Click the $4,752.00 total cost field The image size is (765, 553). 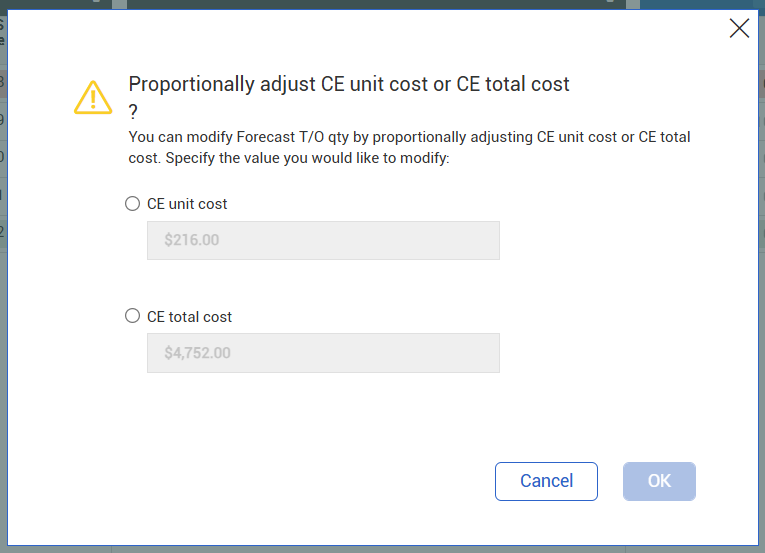[323, 353]
